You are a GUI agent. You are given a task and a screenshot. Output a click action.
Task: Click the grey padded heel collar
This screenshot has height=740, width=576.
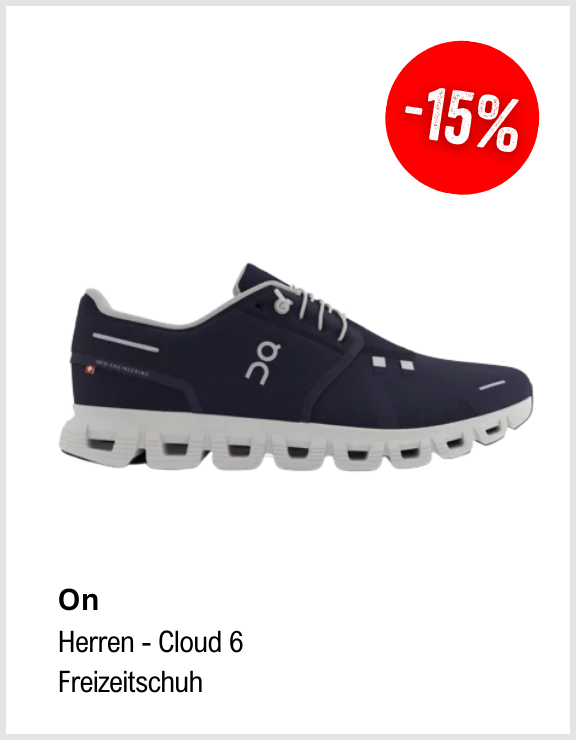(142, 311)
